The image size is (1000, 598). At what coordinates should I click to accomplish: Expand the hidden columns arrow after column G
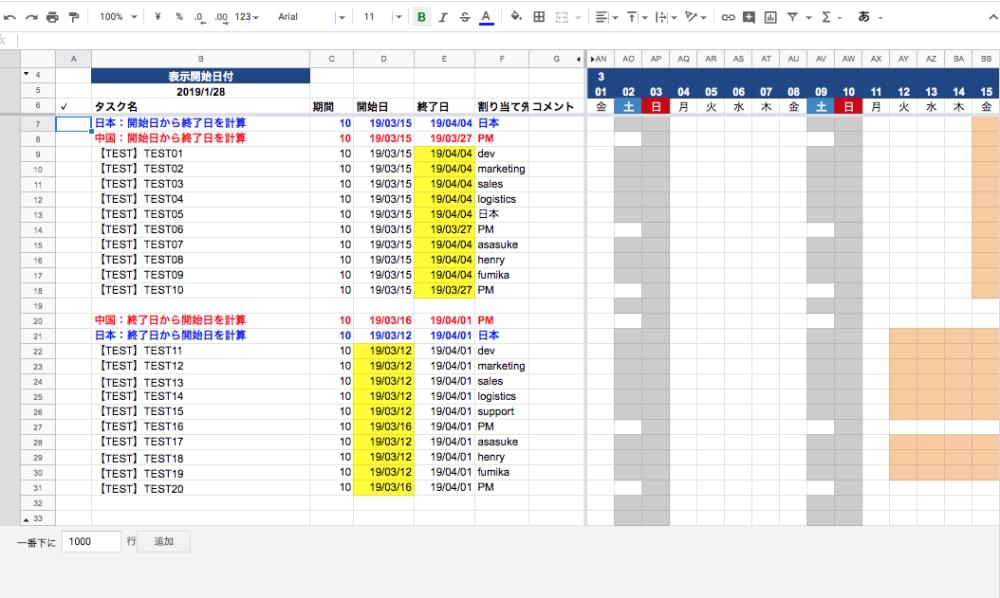coord(580,60)
